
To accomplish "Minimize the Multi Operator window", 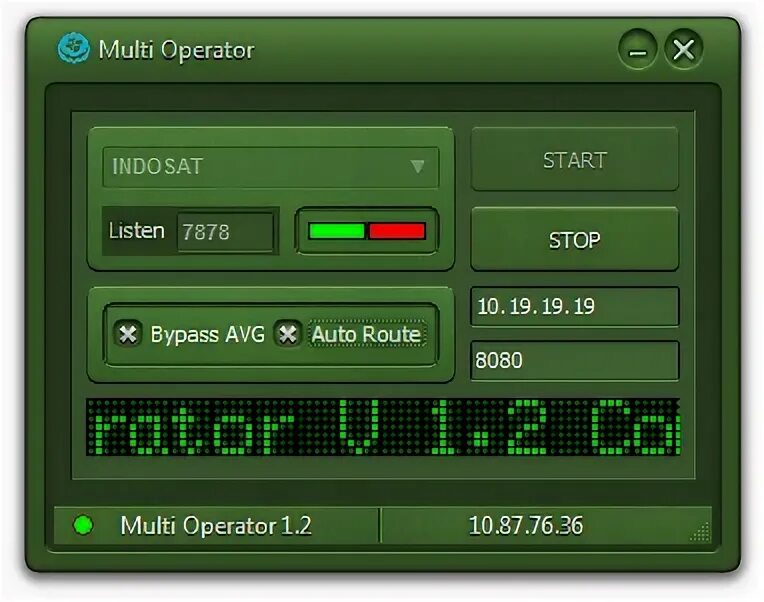I will click(x=637, y=49).
